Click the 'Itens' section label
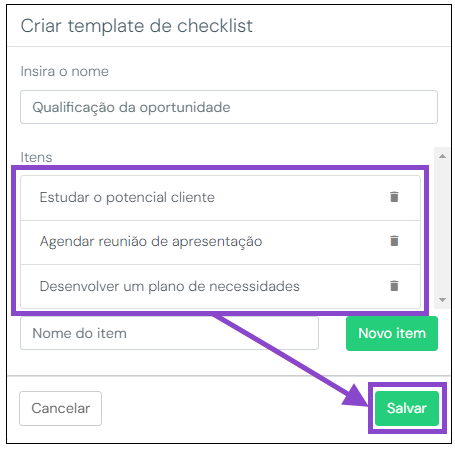This screenshot has height=450, width=455. [36, 157]
